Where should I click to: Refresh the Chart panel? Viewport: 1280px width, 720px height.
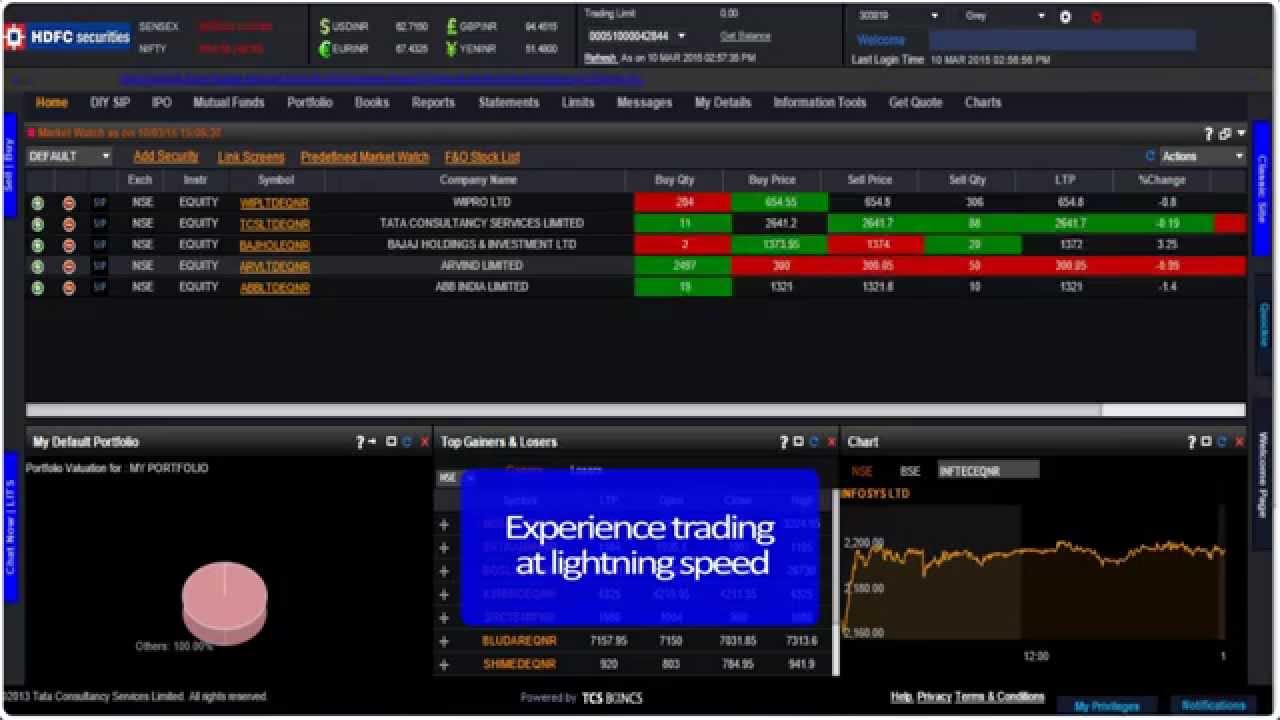pos(1222,442)
